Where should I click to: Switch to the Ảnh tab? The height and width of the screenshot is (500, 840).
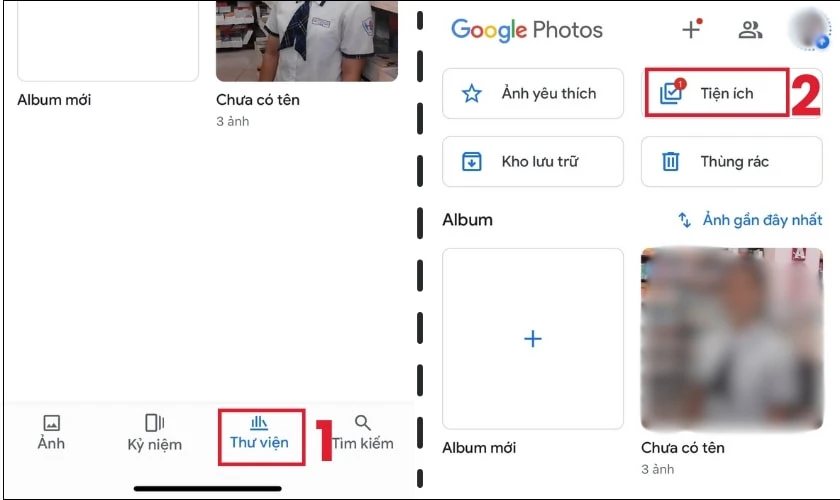tap(51, 432)
